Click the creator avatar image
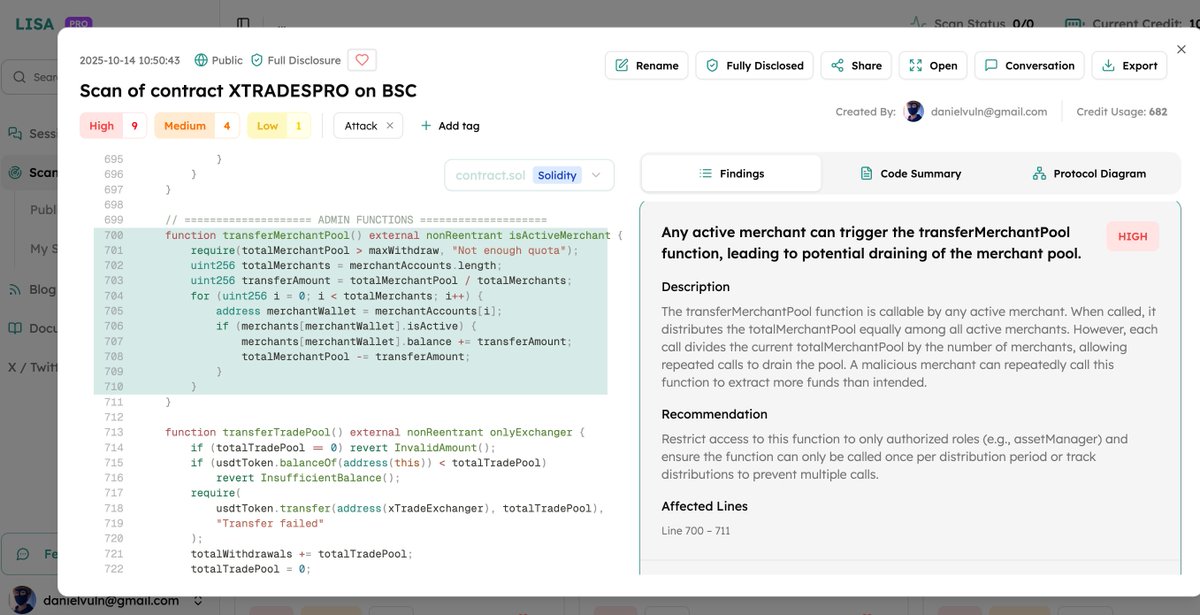This screenshot has width=1200, height=615. (914, 111)
